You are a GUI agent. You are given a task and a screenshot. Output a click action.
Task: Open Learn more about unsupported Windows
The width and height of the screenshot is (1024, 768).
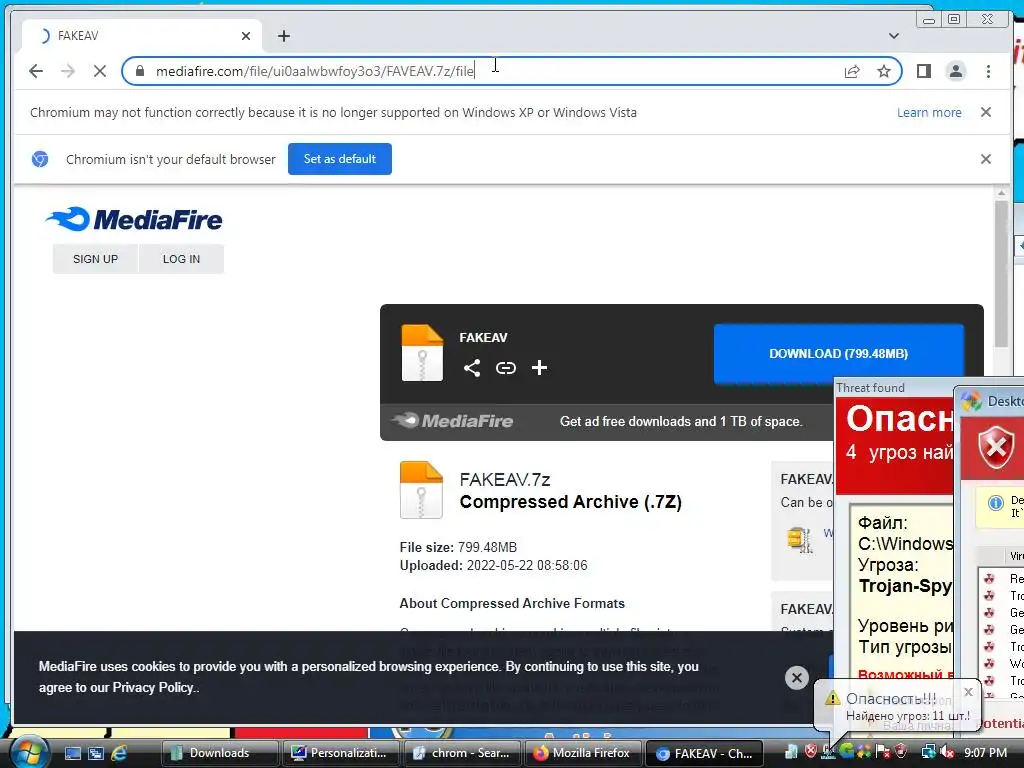coord(929,112)
